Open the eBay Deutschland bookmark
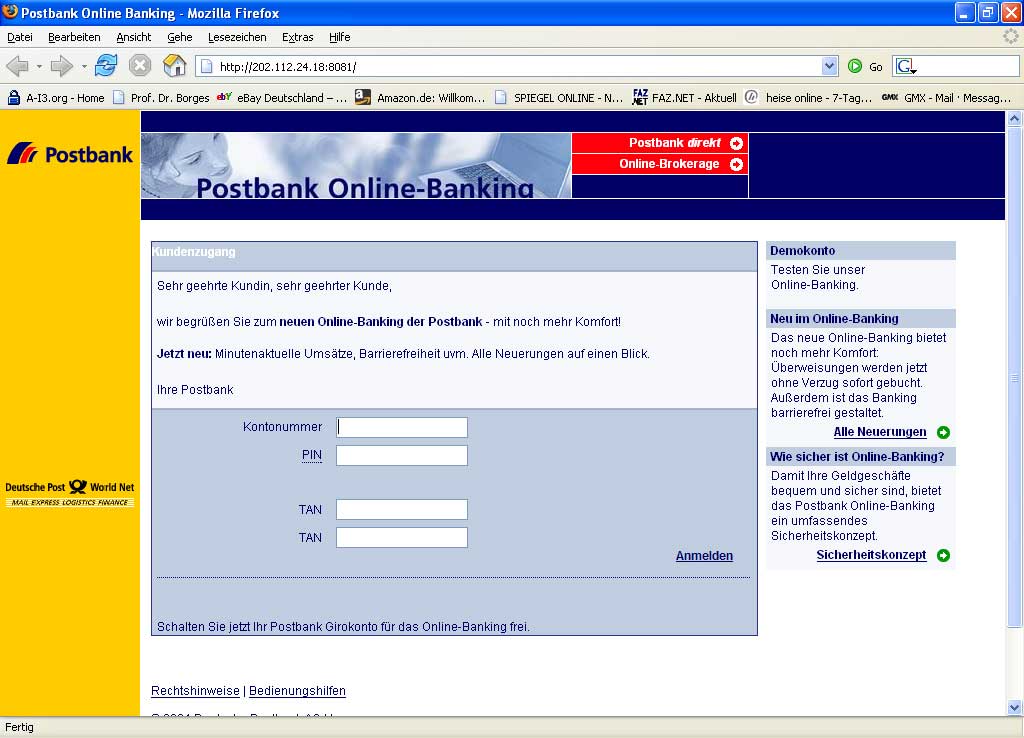Viewport: 1024px width, 738px height. [282, 98]
